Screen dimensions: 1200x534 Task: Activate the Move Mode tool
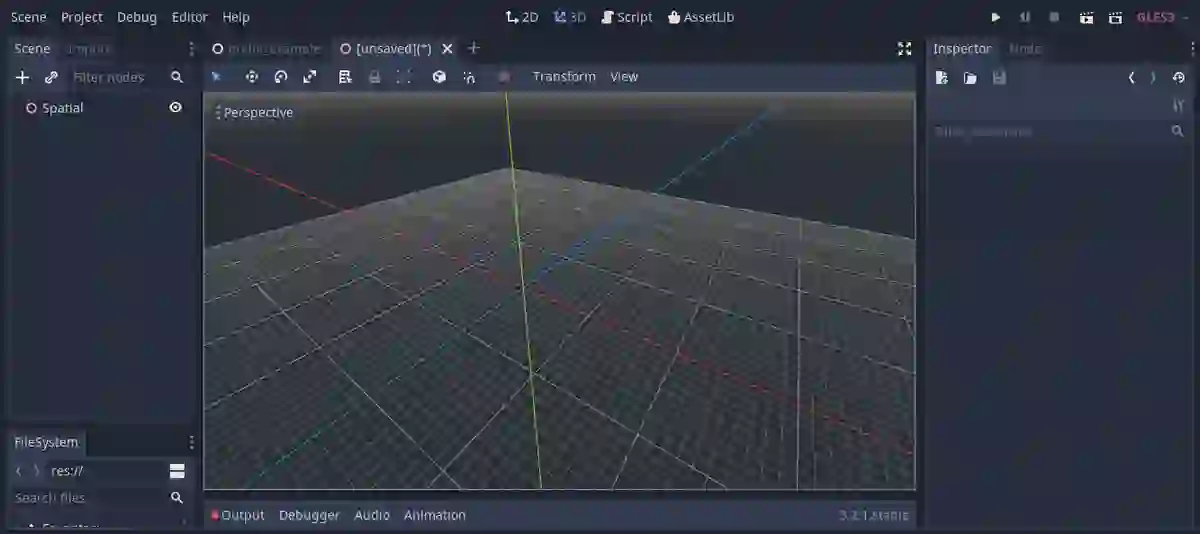tap(251, 77)
